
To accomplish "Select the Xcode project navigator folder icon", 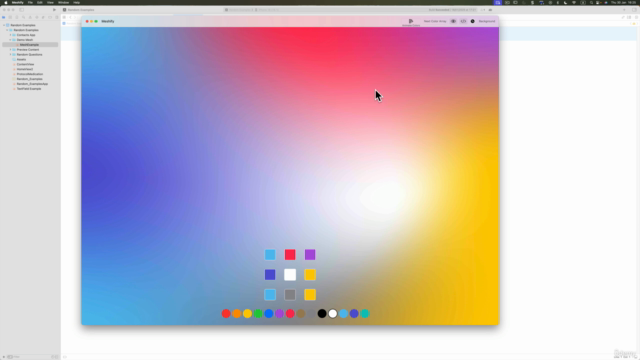I will pyautogui.click(x=4, y=17).
